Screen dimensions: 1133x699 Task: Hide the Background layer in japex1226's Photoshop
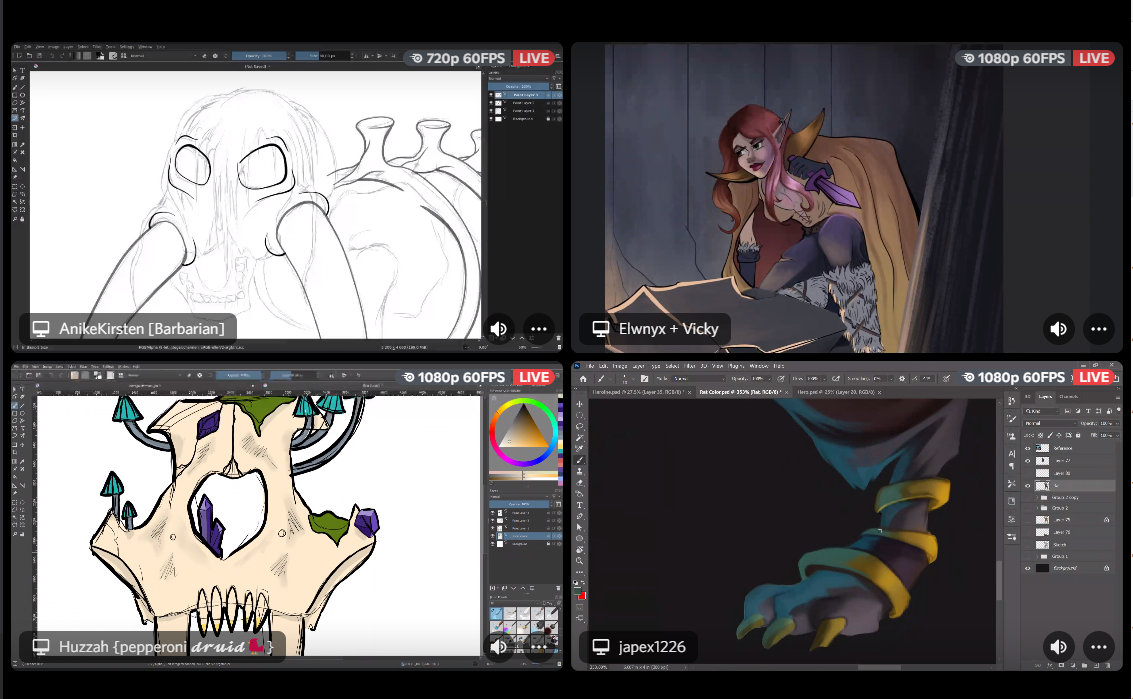pyautogui.click(x=1027, y=567)
